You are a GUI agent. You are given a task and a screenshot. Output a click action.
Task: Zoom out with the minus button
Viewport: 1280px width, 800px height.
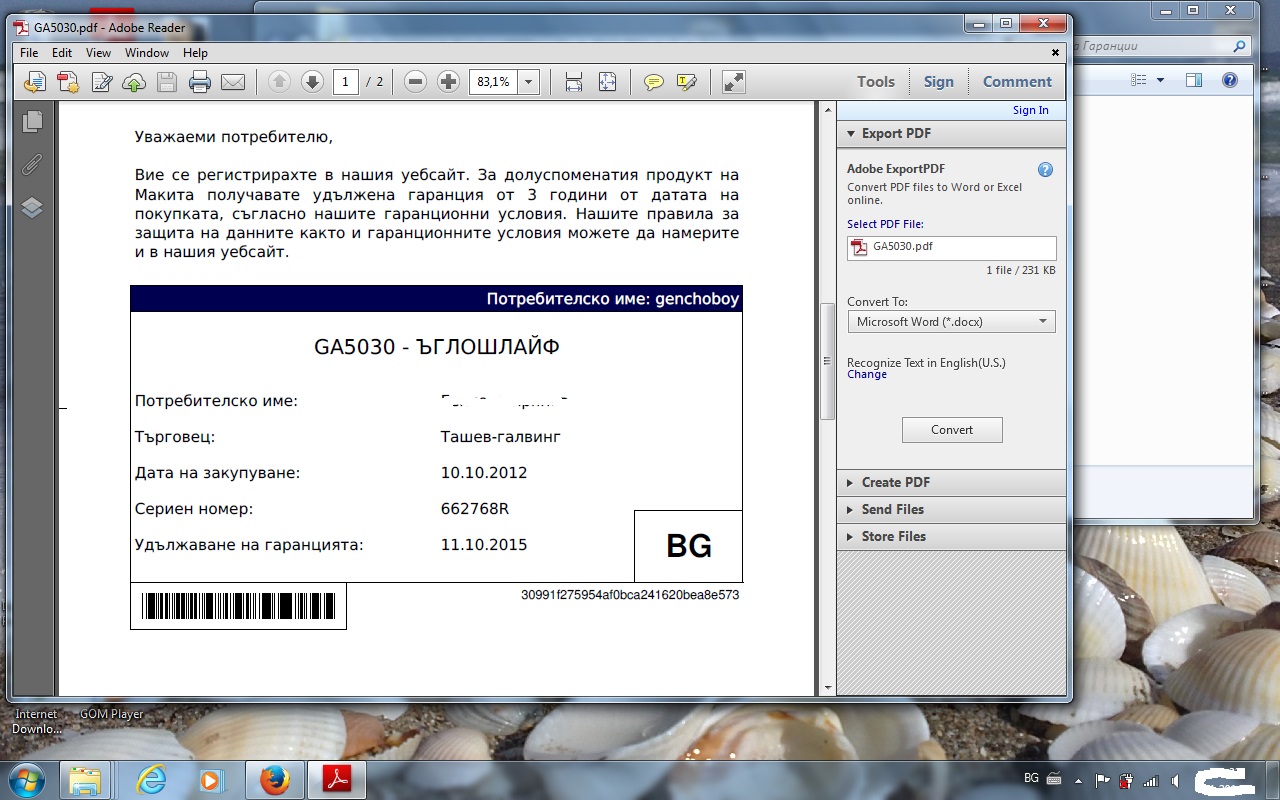416,82
